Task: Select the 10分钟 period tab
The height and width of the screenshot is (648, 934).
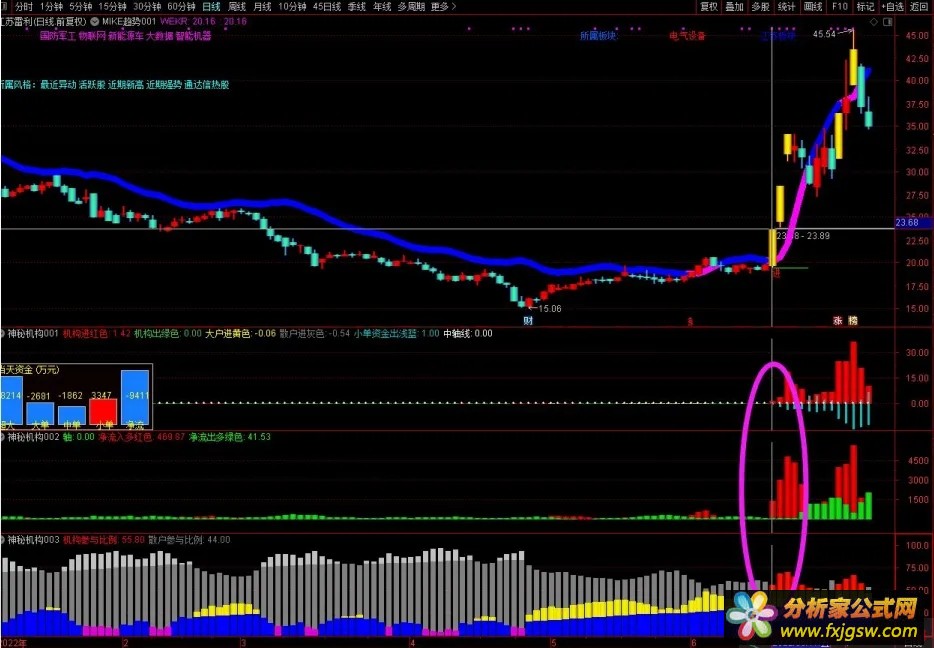Action: pyautogui.click(x=292, y=7)
